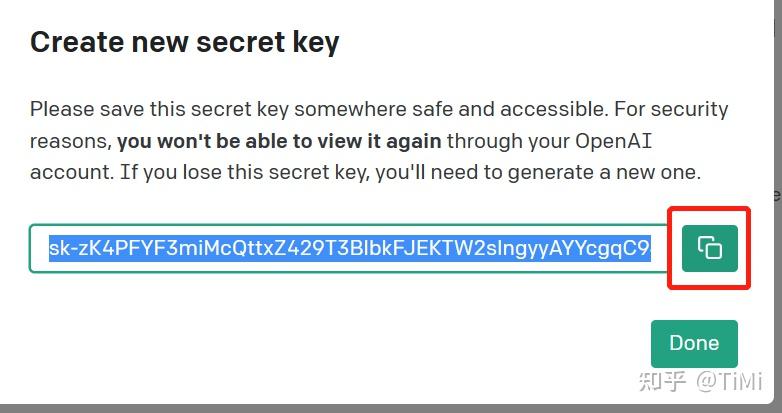Click the word "OpenAI" in the description

(617, 140)
